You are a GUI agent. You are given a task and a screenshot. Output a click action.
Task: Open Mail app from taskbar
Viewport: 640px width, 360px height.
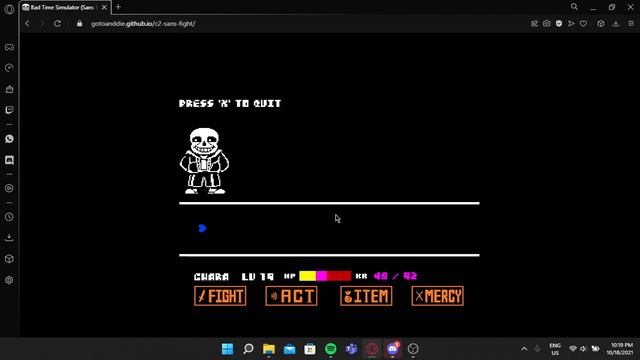click(289, 349)
